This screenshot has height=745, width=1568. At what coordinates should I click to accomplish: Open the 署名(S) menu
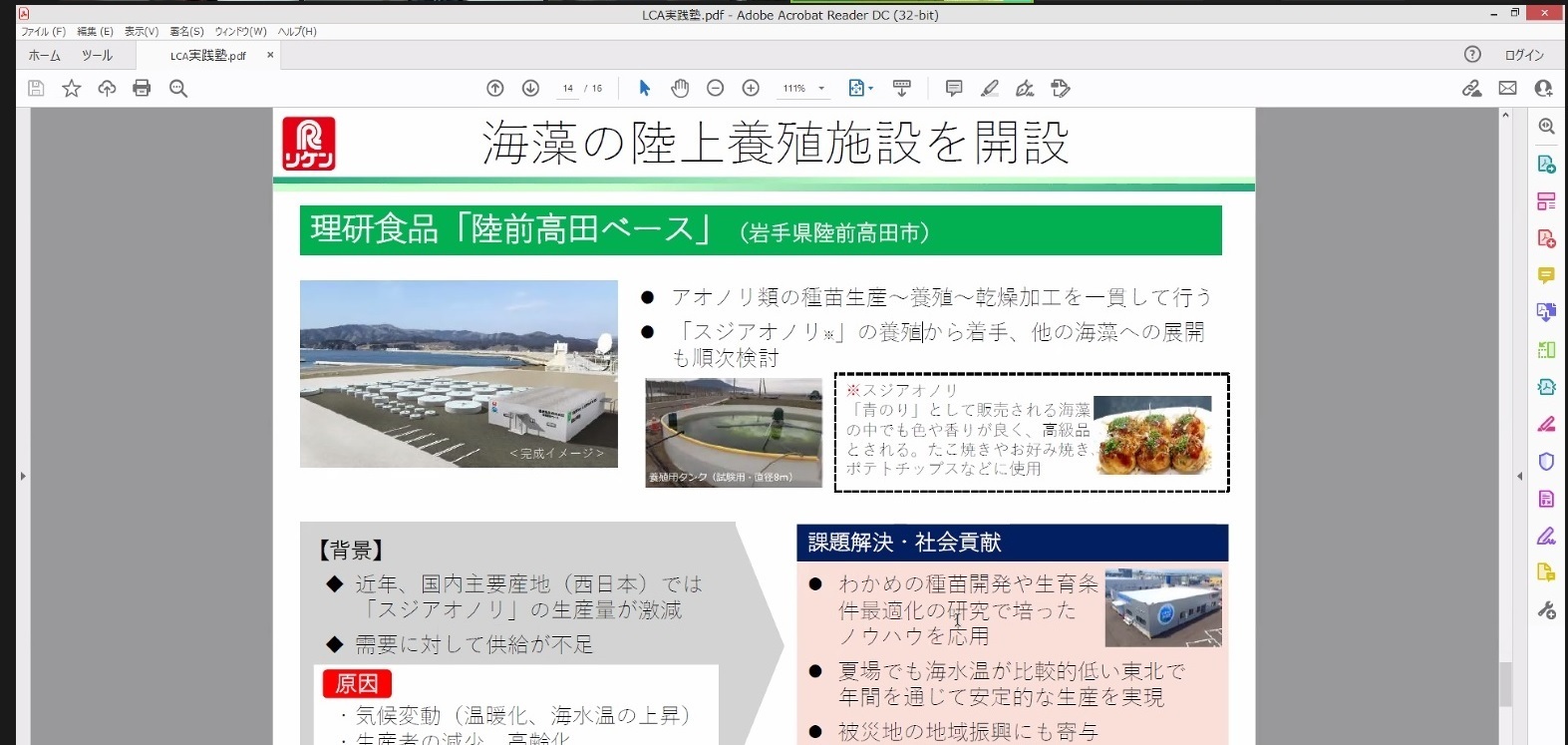186,32
